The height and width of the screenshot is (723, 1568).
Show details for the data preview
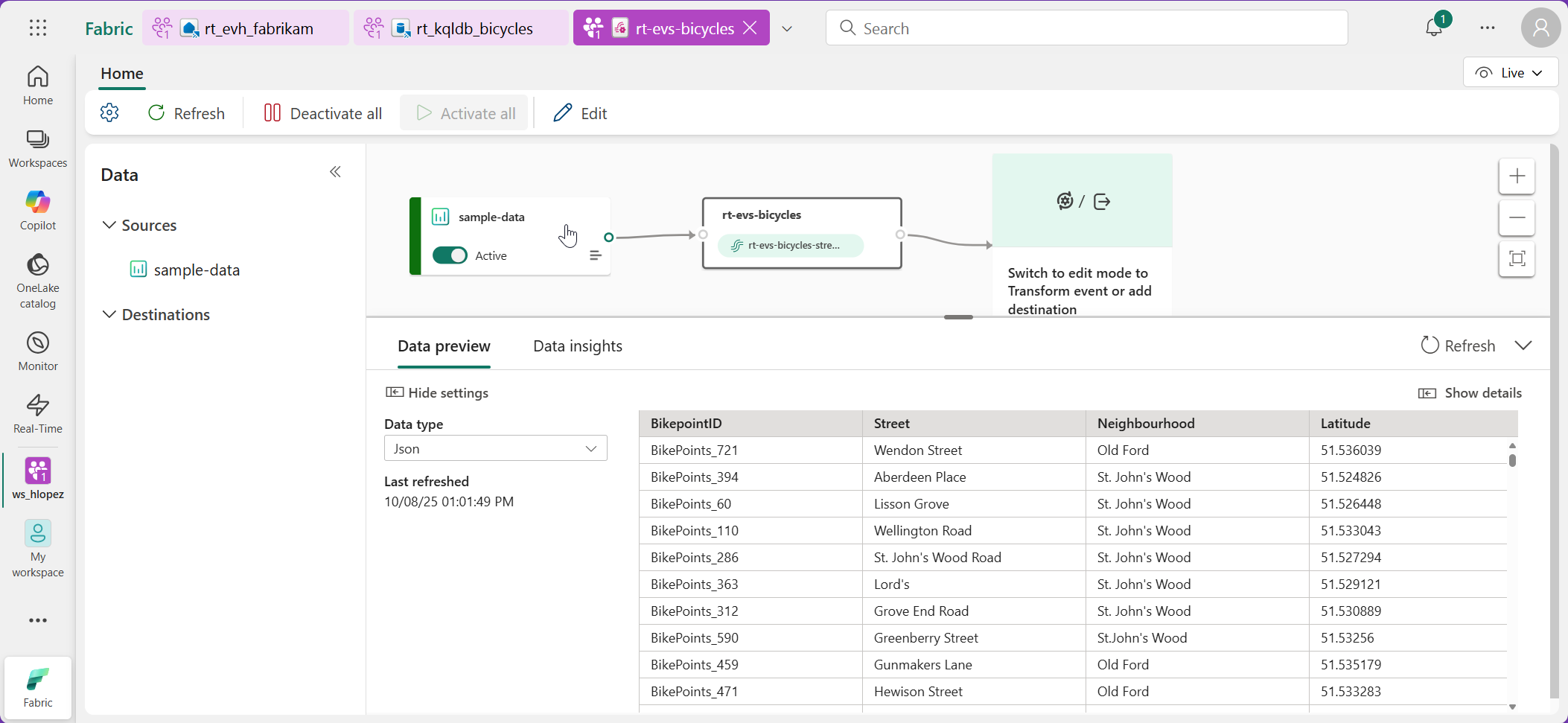(1470, 392)
